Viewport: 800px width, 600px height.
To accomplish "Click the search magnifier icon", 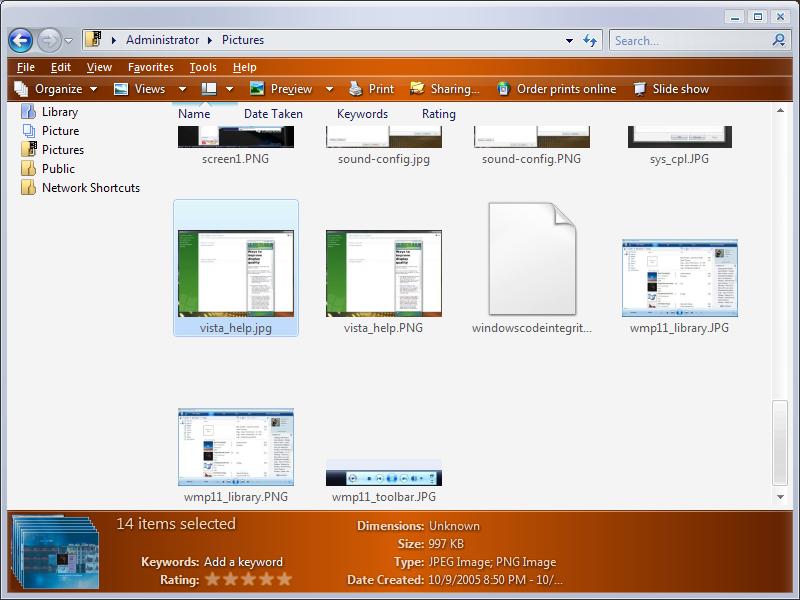I will coord(779,41).
